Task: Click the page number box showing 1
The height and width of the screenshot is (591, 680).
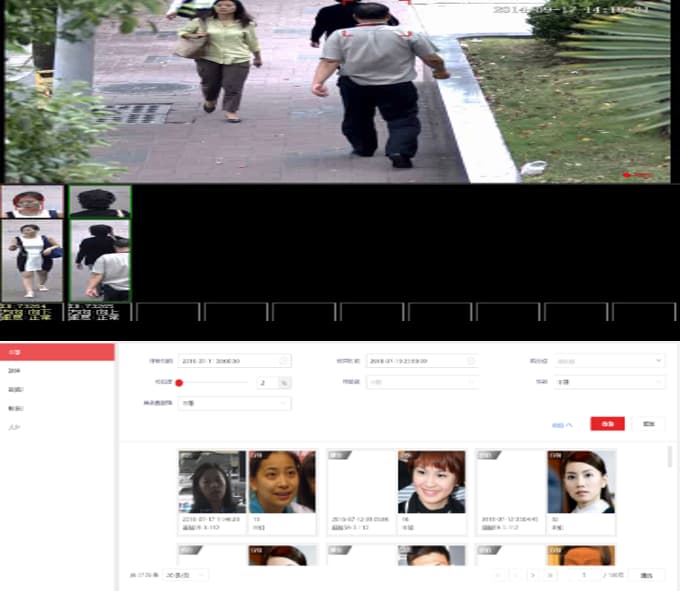Action: [x=584, y=575]
